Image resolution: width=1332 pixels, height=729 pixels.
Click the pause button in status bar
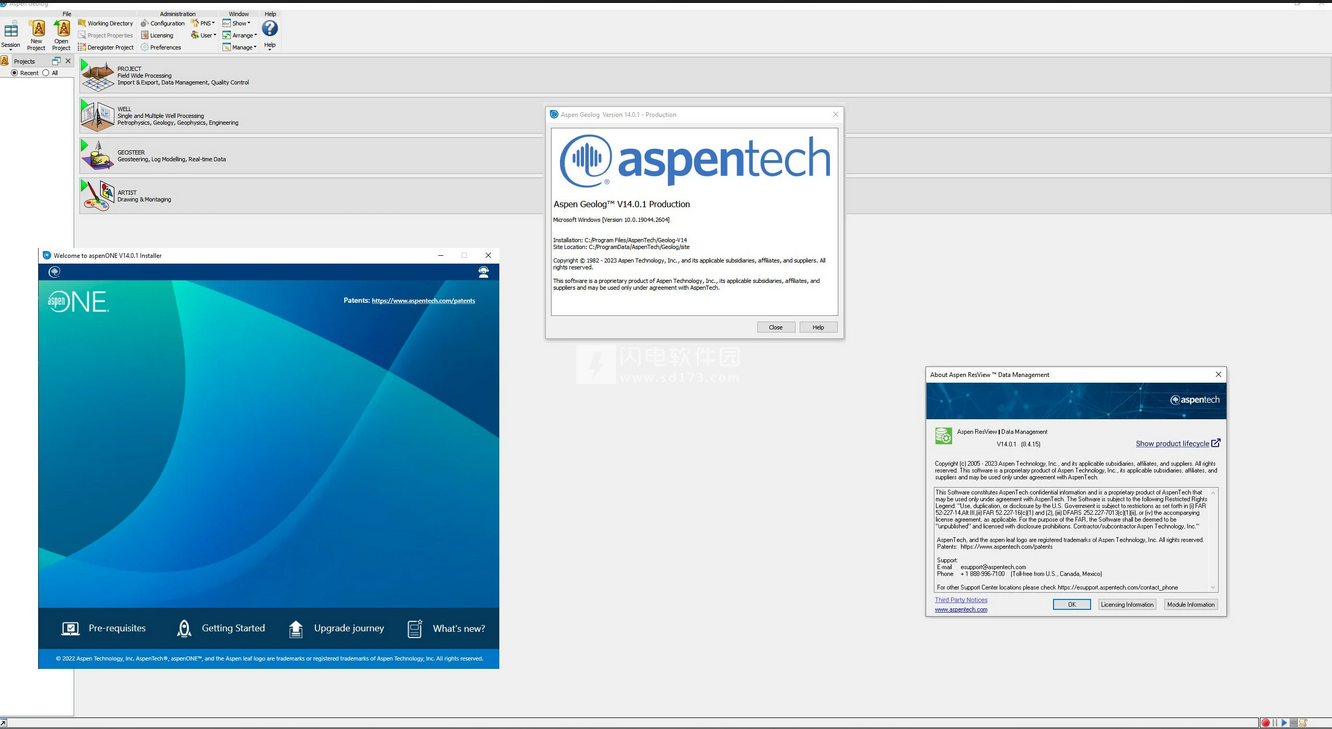point(1275,723)
